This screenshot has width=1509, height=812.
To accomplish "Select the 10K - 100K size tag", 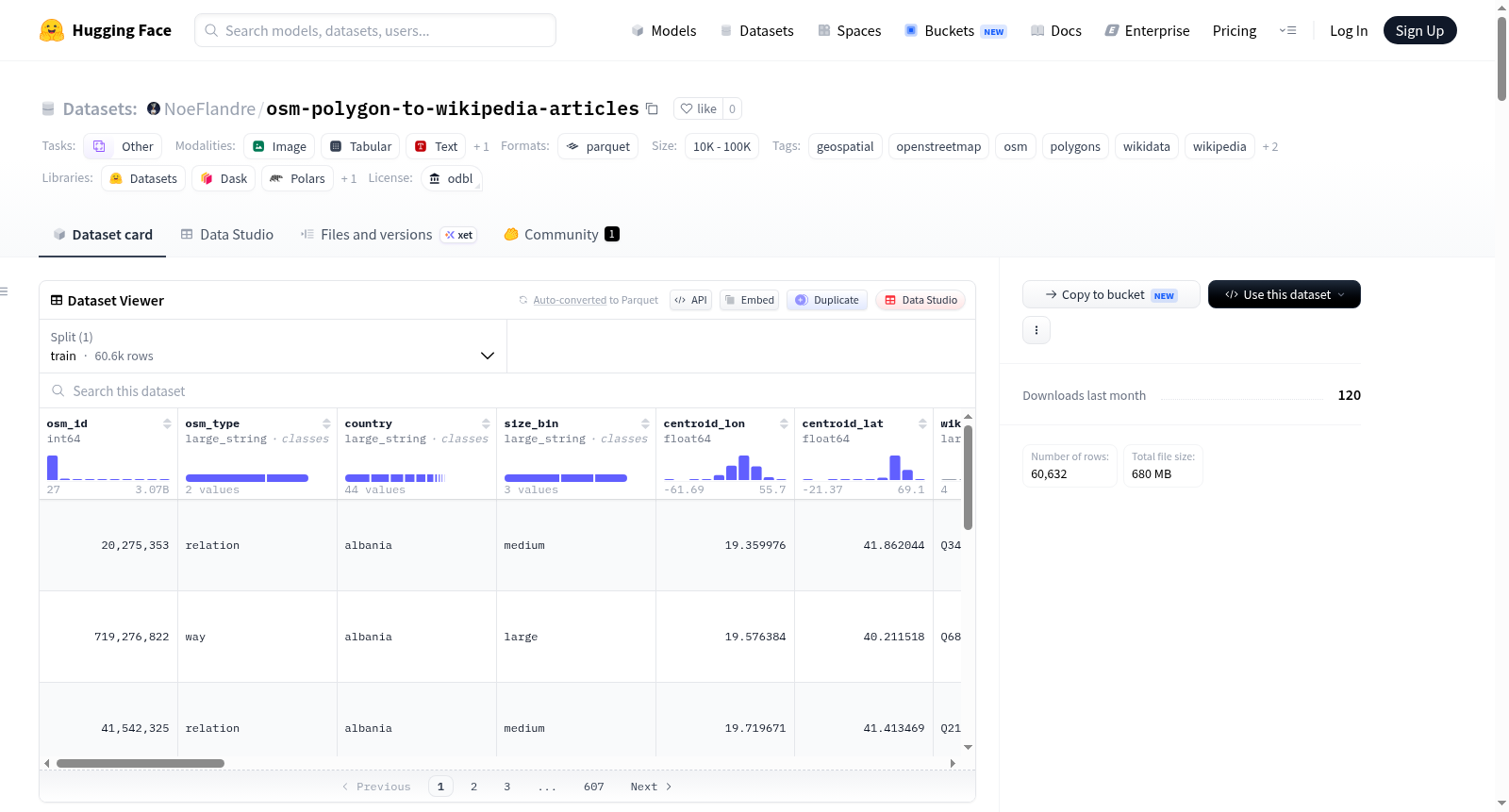I will (x=721, y=146).
